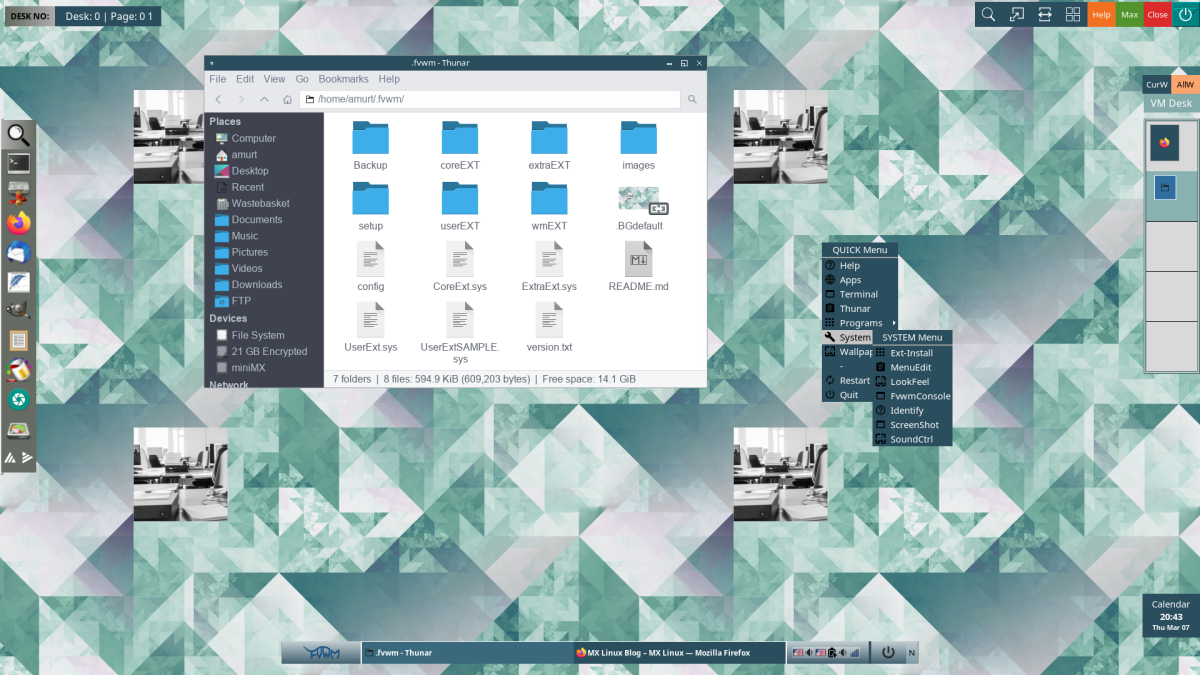1200x675 pixels.
Task: Open Thunar's Help menu
Action: (389, 79)
